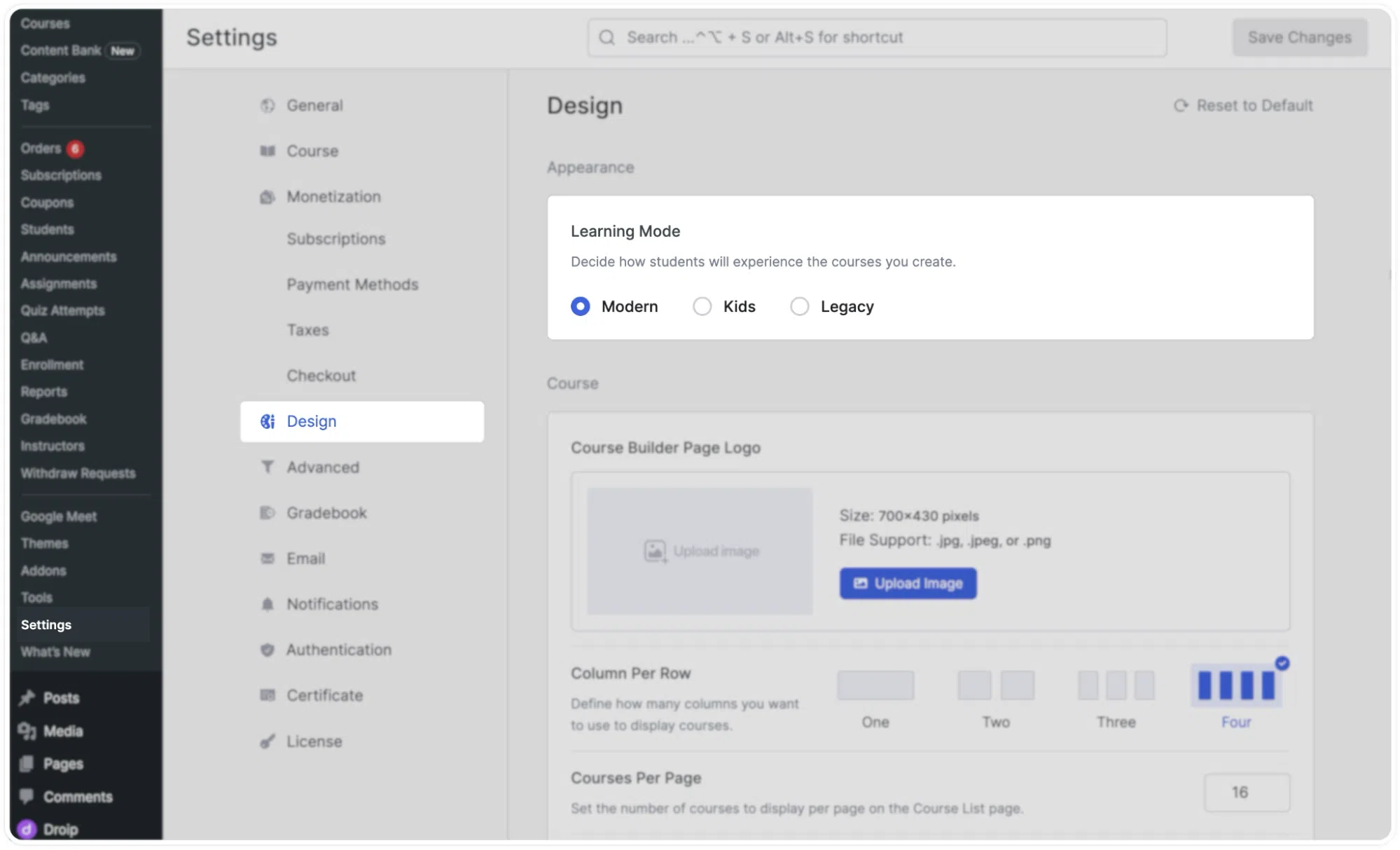This screenshot has height=850, width=1400.
Task: Click the image placeholder icon in upload area
Action: 656,551
